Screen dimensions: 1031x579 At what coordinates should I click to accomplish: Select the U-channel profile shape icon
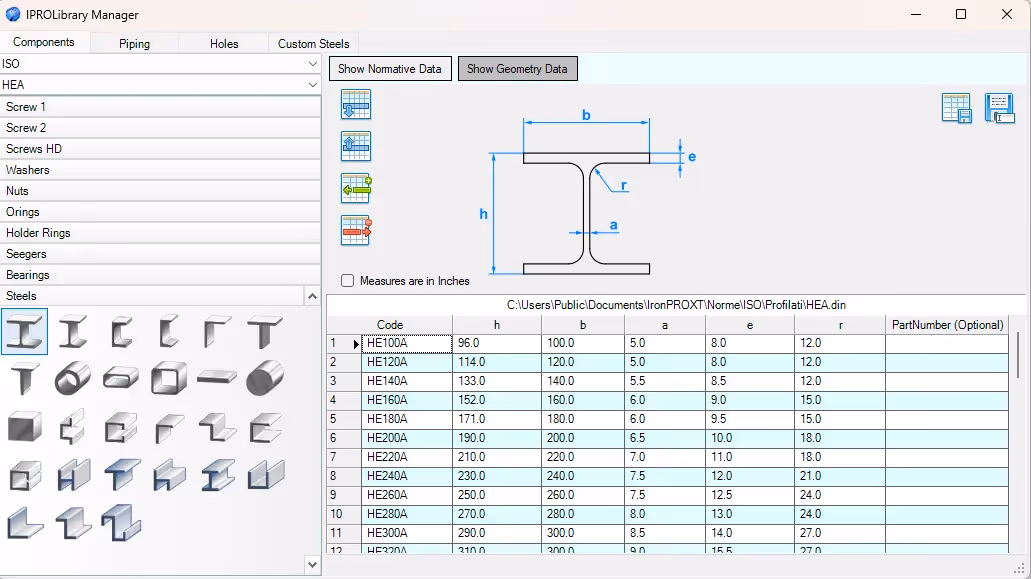click(x=120, y=331)
